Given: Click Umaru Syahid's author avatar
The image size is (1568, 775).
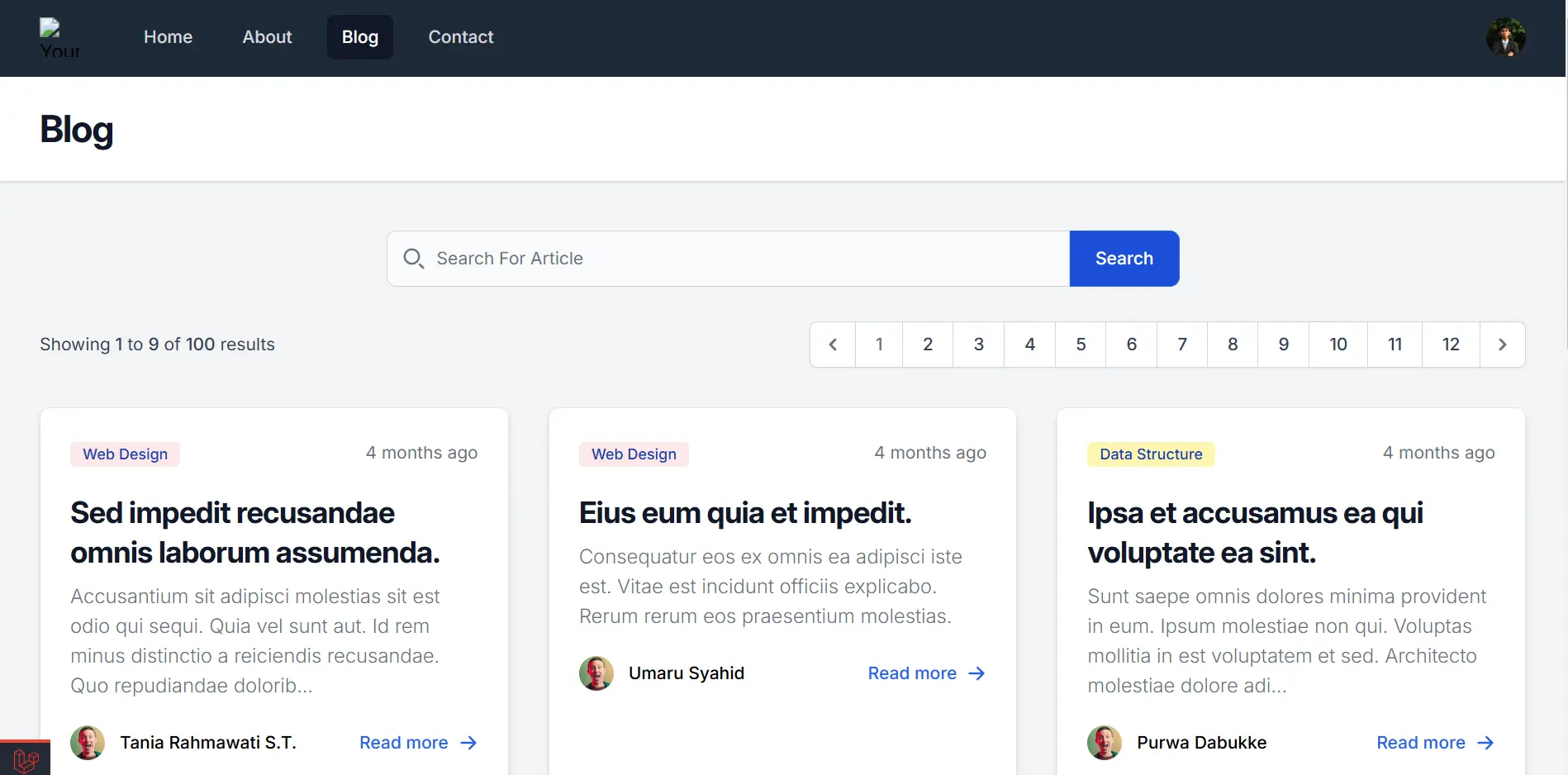Looking at the screenshot, I should coord(596,673).
